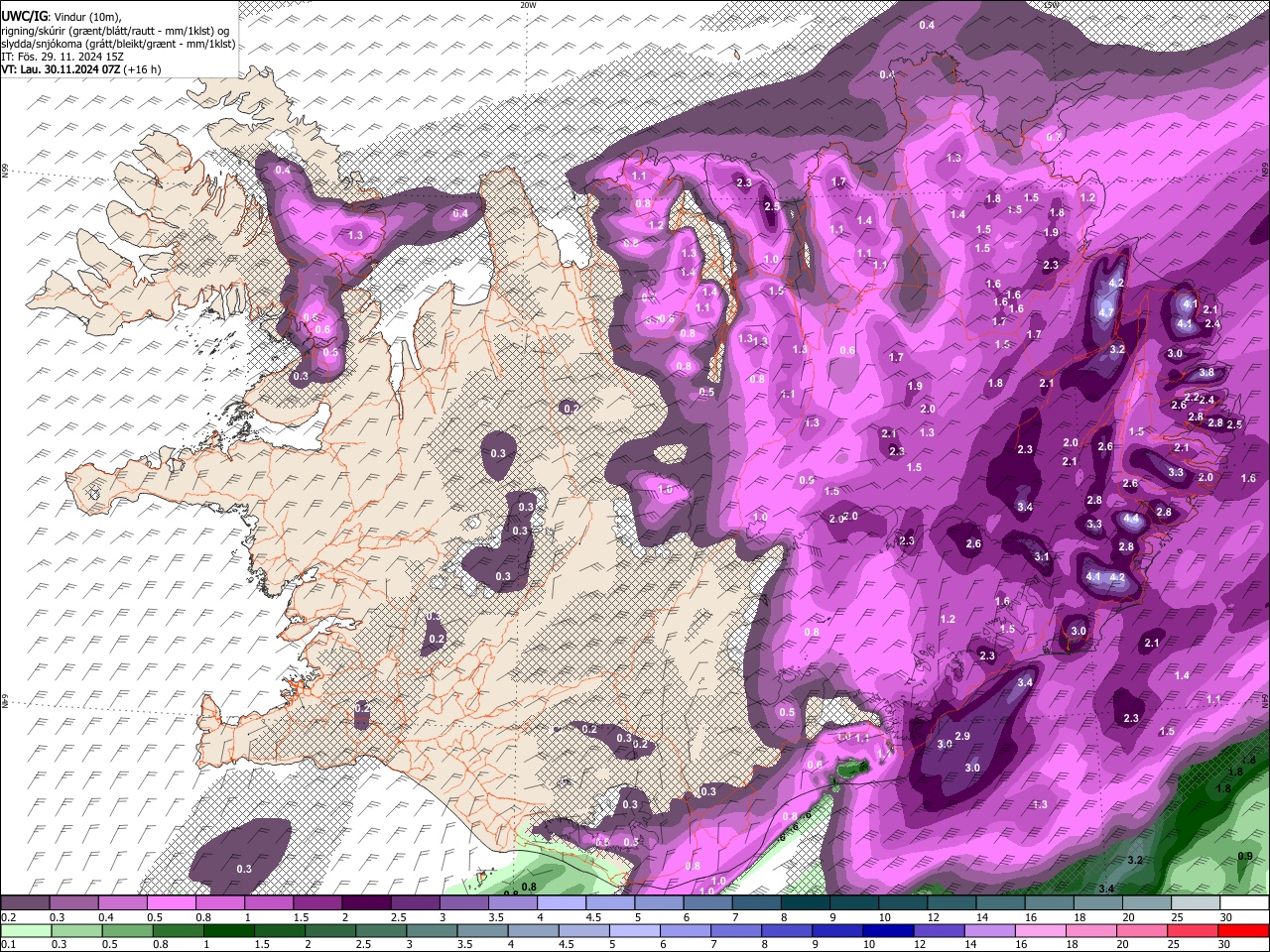Click the 2.9 precipitation value on the map
1270x952 pixels.
[x=962, y=736]
